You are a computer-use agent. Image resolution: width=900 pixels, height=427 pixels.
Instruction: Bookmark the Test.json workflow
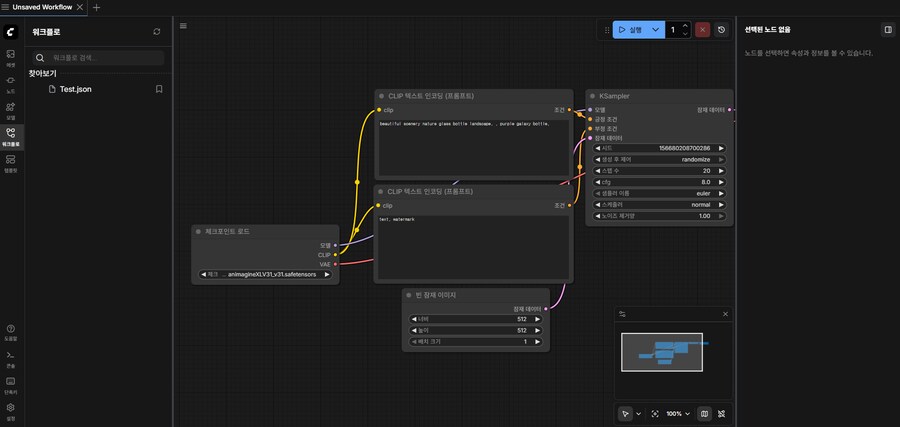coord(159,89)
